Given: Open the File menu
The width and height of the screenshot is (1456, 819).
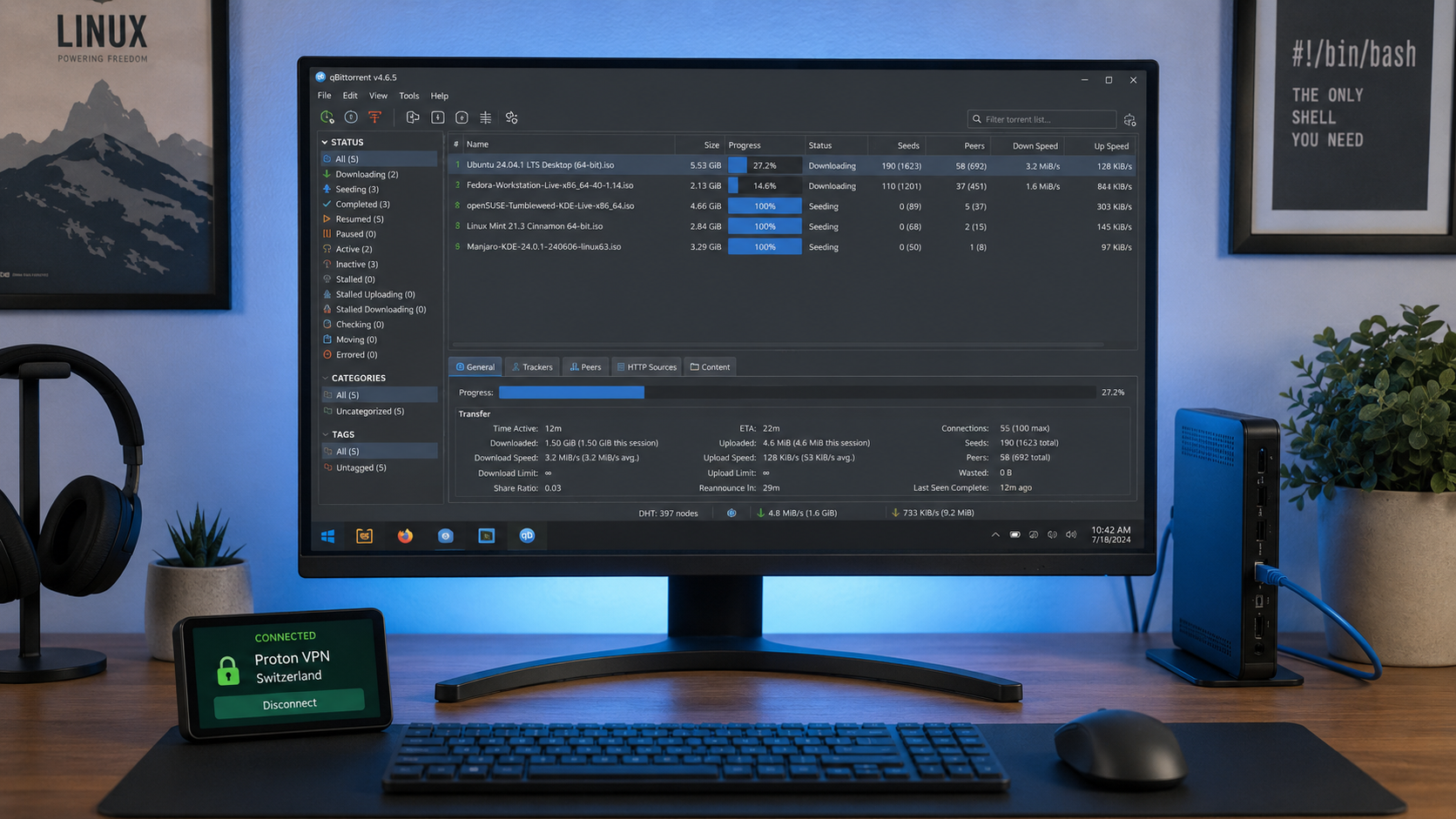Looking at the screenshot, I should click(x=324, y=96).
